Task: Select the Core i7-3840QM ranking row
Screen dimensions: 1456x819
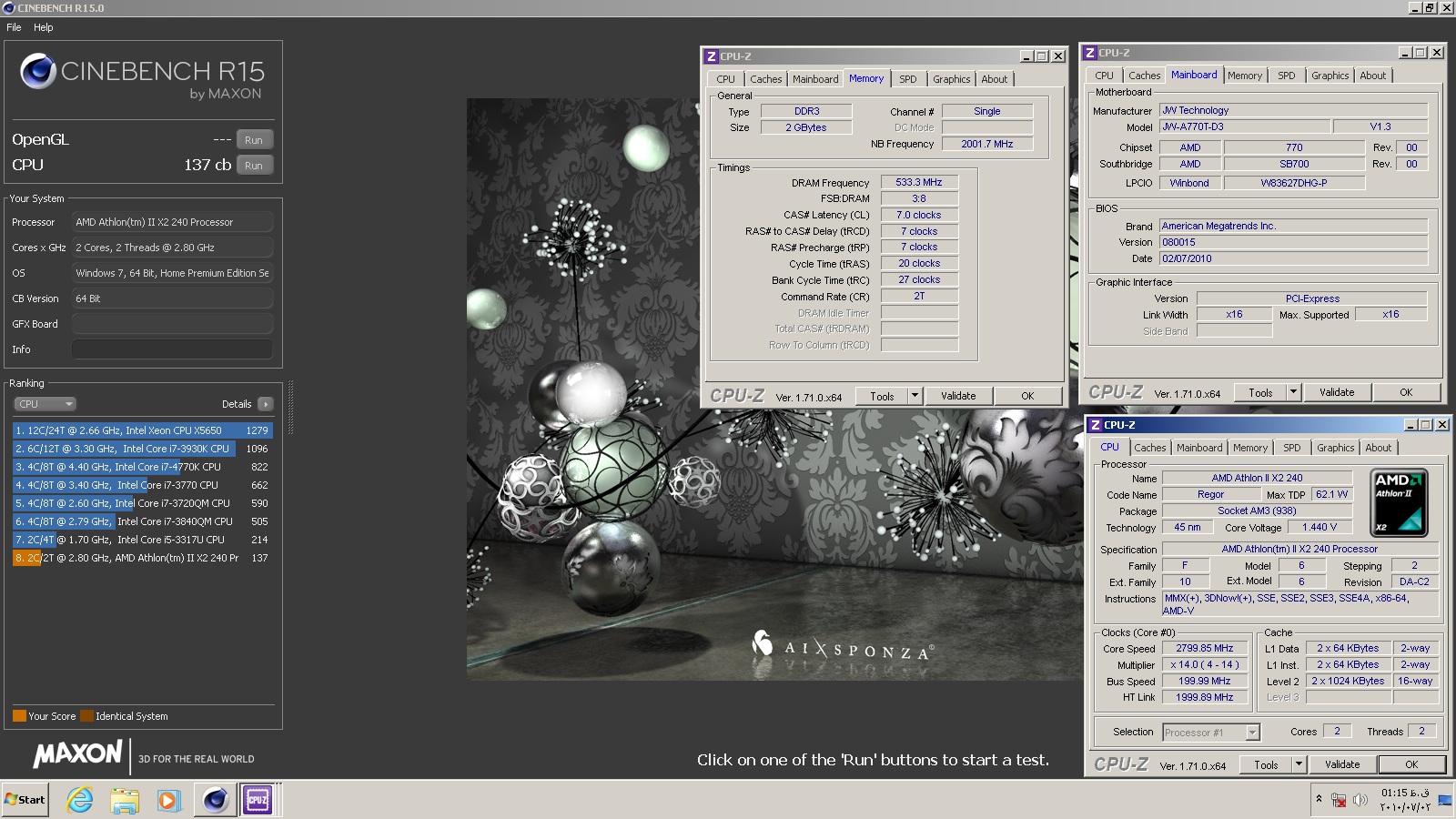Action: pyautogui.click(x=142, y=521)
